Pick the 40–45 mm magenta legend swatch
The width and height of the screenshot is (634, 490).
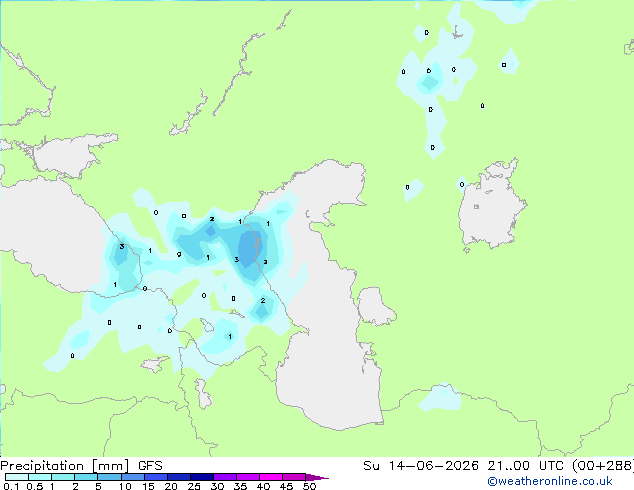pyautogui.click(x=271, y=477)
